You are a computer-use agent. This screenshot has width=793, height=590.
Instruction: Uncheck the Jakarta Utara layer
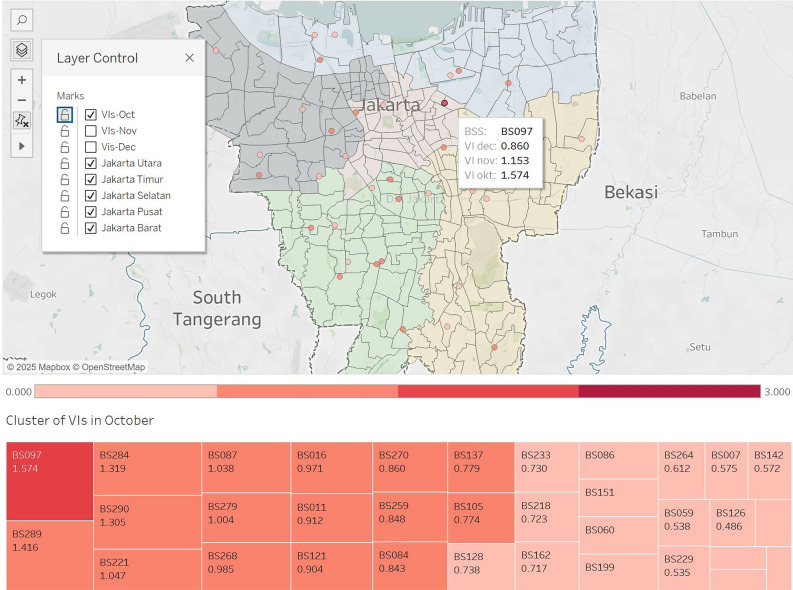pos(91,163)
